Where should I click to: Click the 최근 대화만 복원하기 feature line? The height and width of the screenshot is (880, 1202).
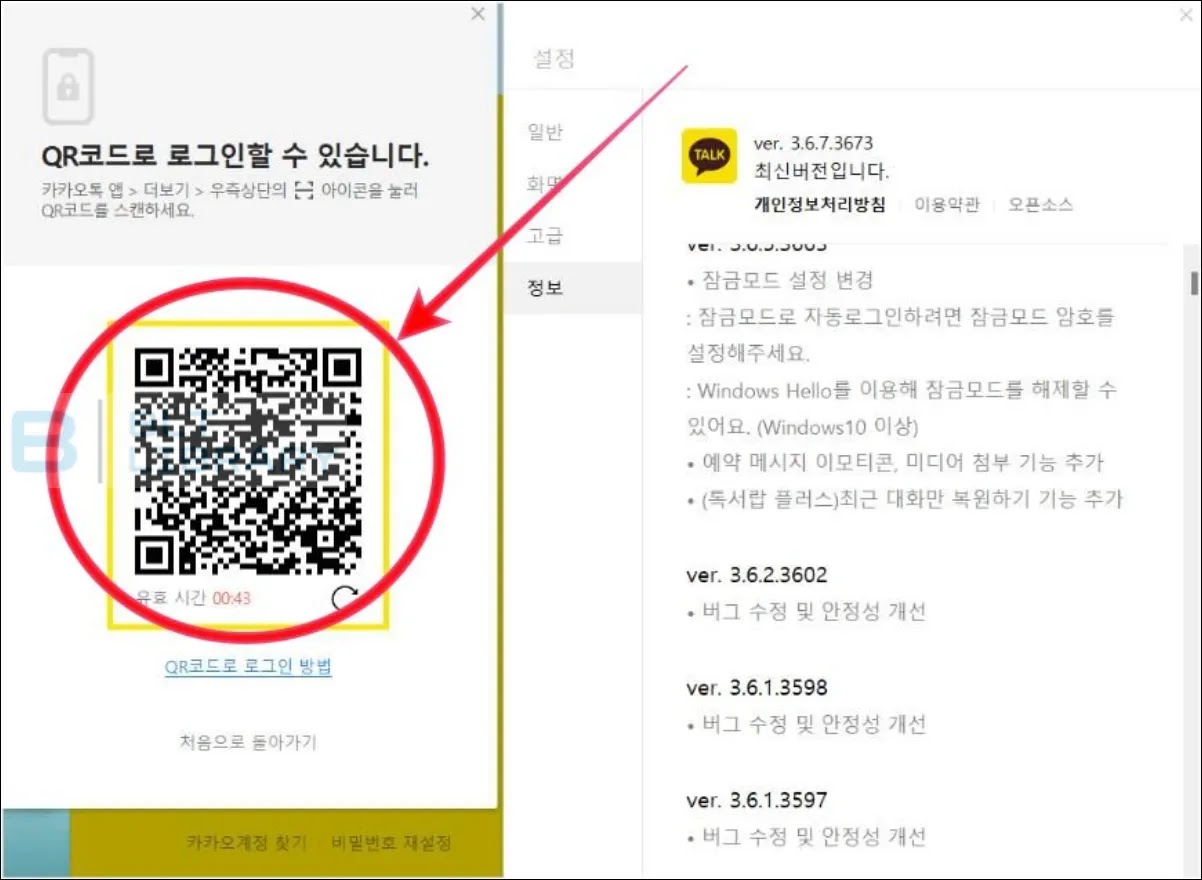pyautogui.click(x=905, y=499)
